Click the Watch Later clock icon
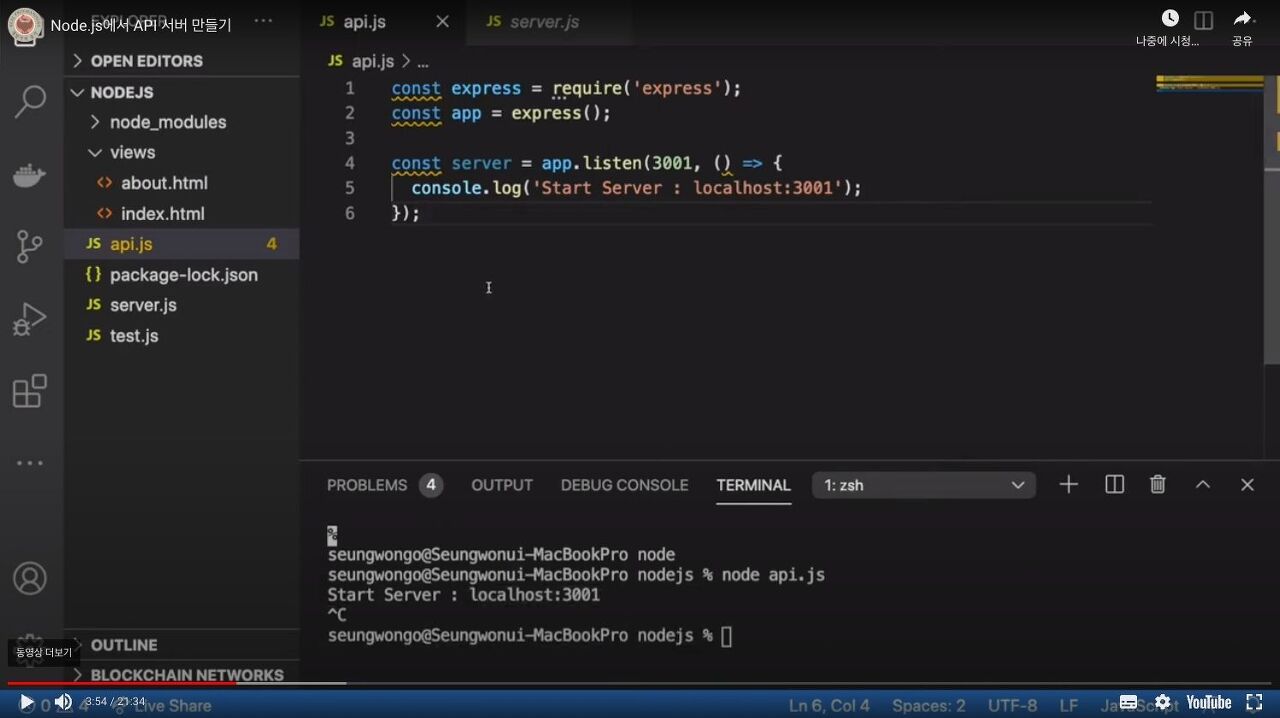This screenshot has height=718, width=1280. [x=1169, y=18]
